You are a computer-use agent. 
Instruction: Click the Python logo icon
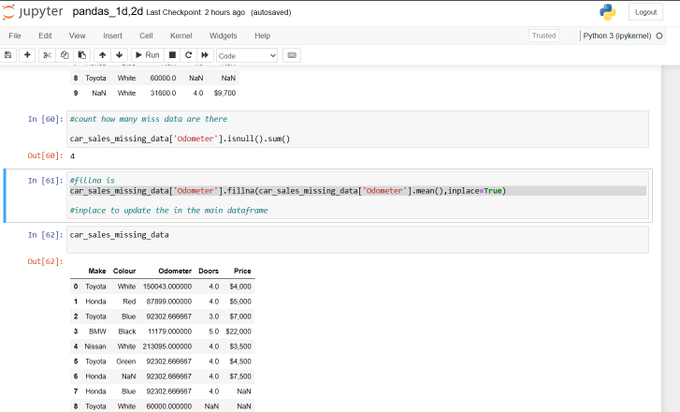pos(608,12)
